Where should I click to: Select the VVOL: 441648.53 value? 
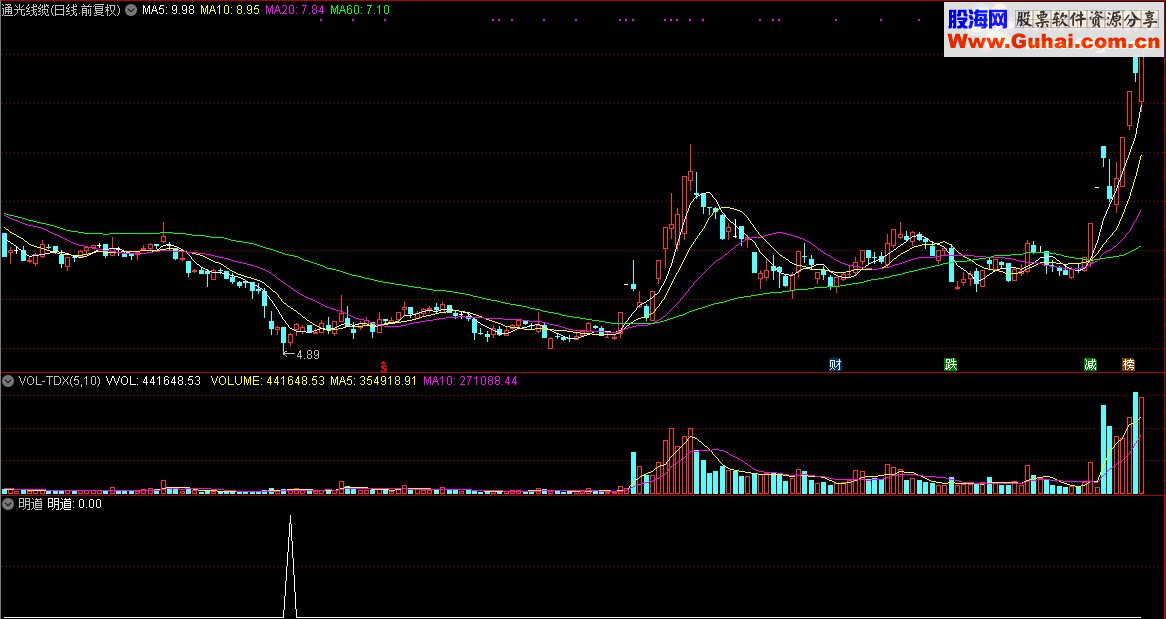click(153, 381)
